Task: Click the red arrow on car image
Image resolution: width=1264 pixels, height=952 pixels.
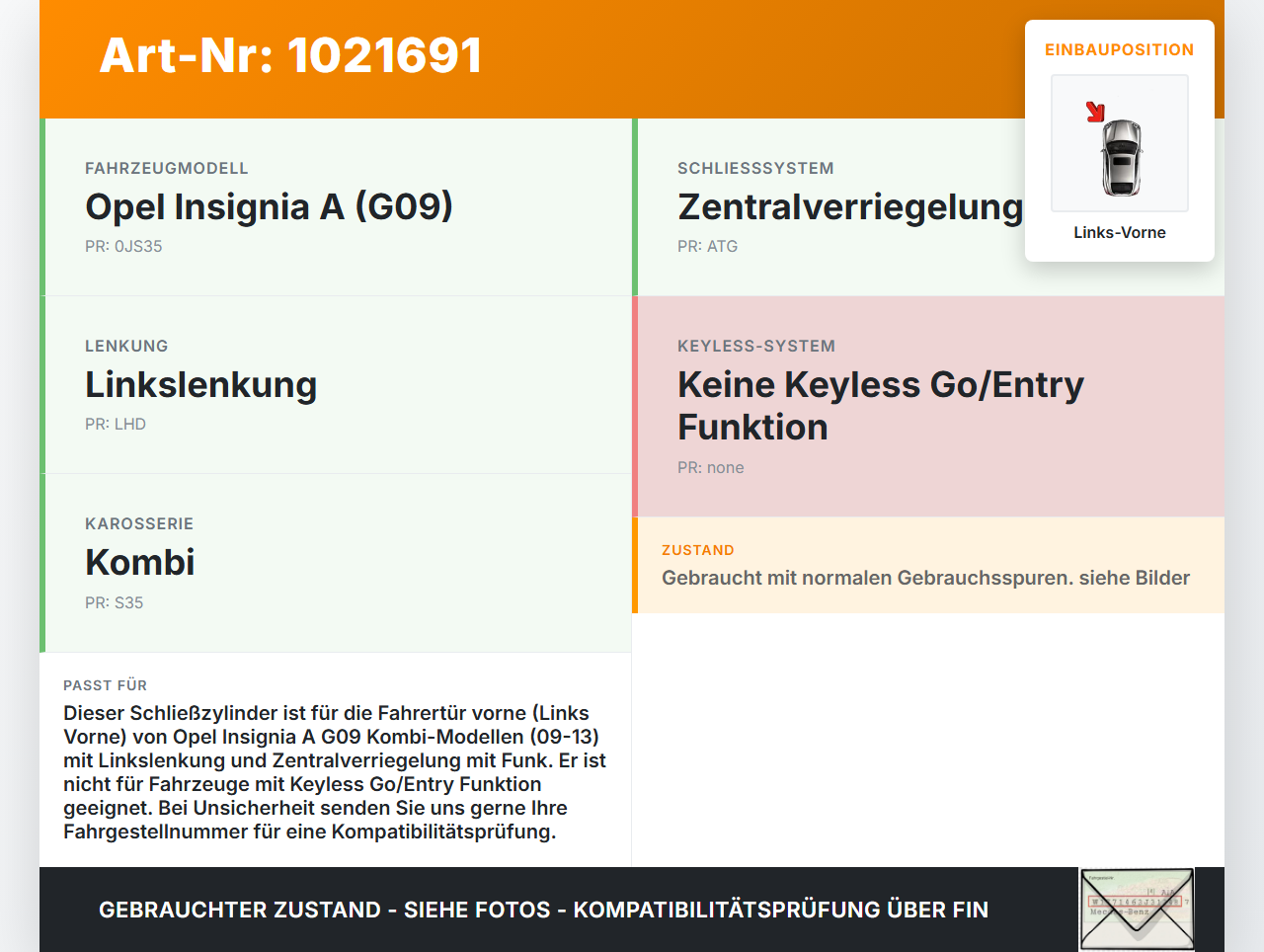Action: point(1095,112)
